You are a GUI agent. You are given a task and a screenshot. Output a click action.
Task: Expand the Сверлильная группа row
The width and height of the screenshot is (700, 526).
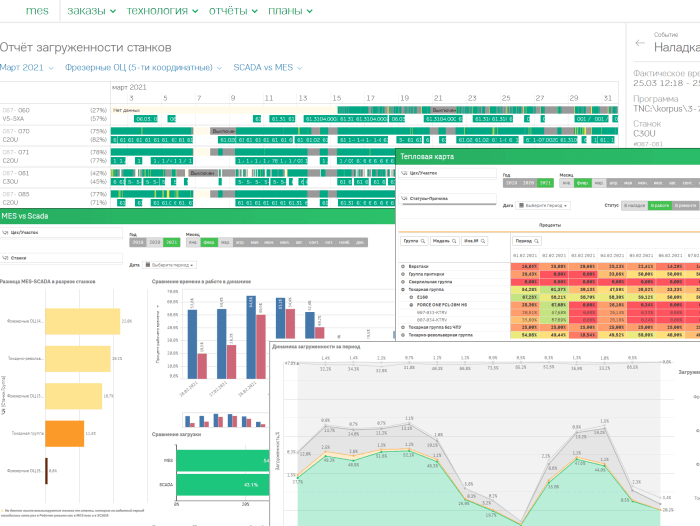tap(403, 282)
